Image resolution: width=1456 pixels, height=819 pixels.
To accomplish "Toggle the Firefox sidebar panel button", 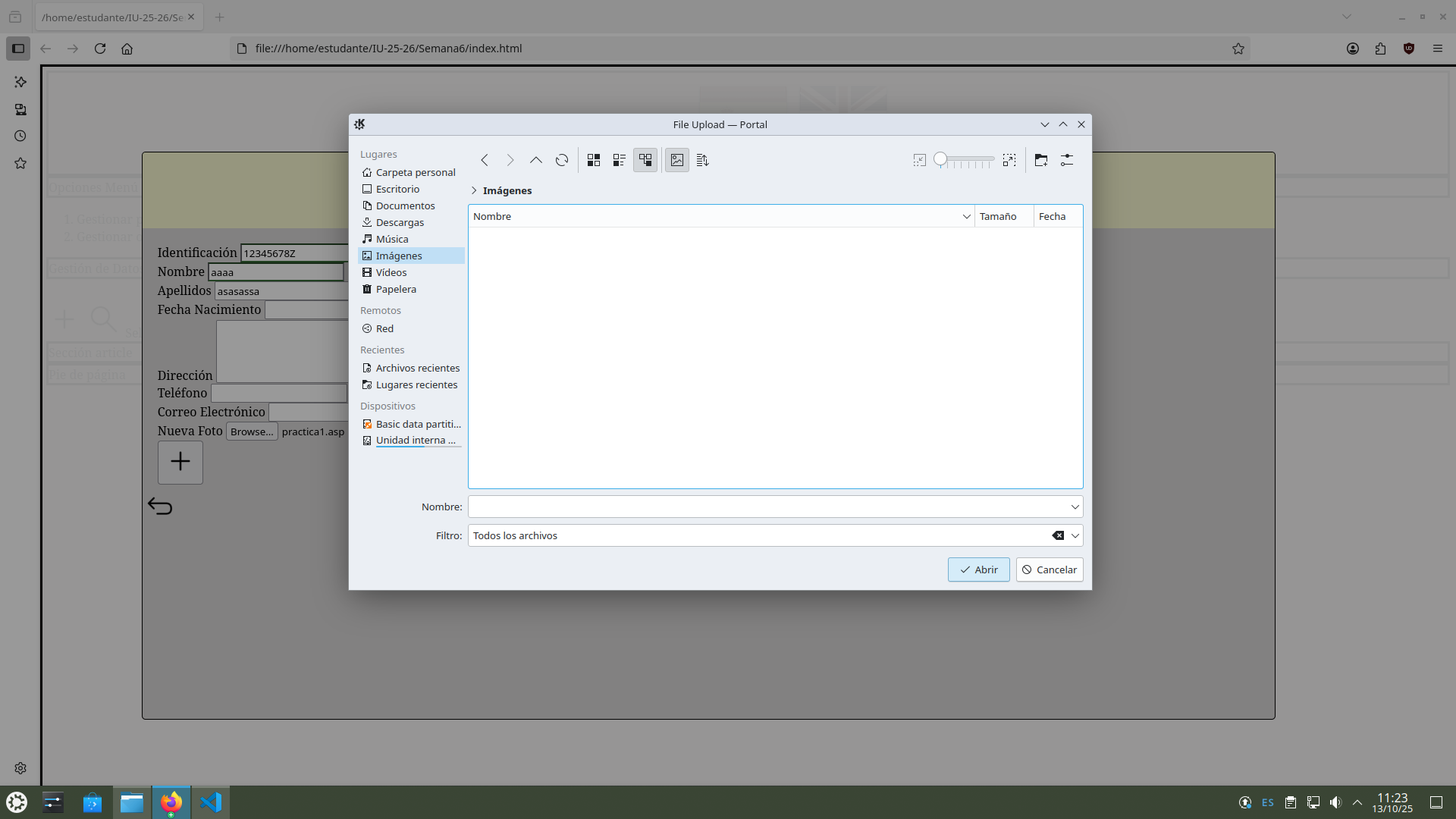I will 18,49.
